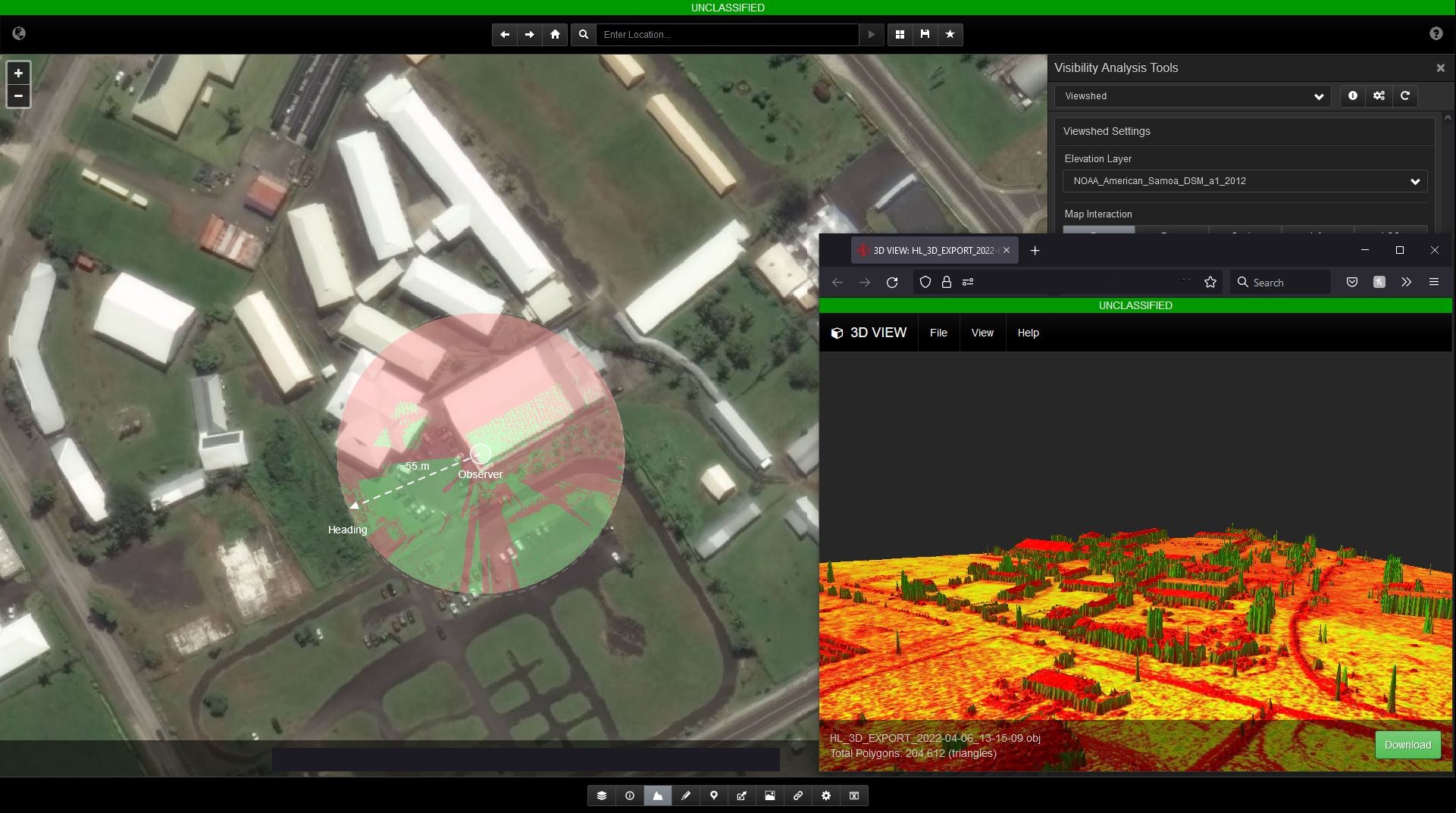Select the terrain analysis tool
1456x813 pixels.
coord(658,796)
